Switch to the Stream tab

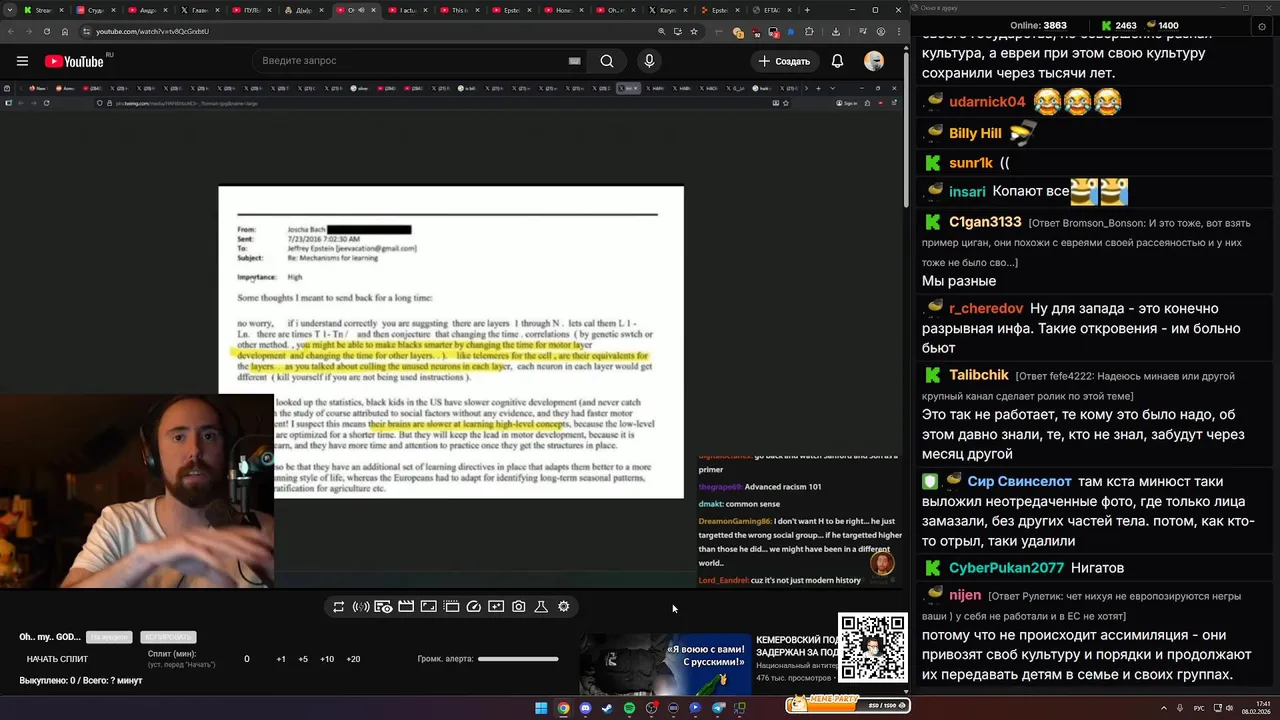click(42, 10)
